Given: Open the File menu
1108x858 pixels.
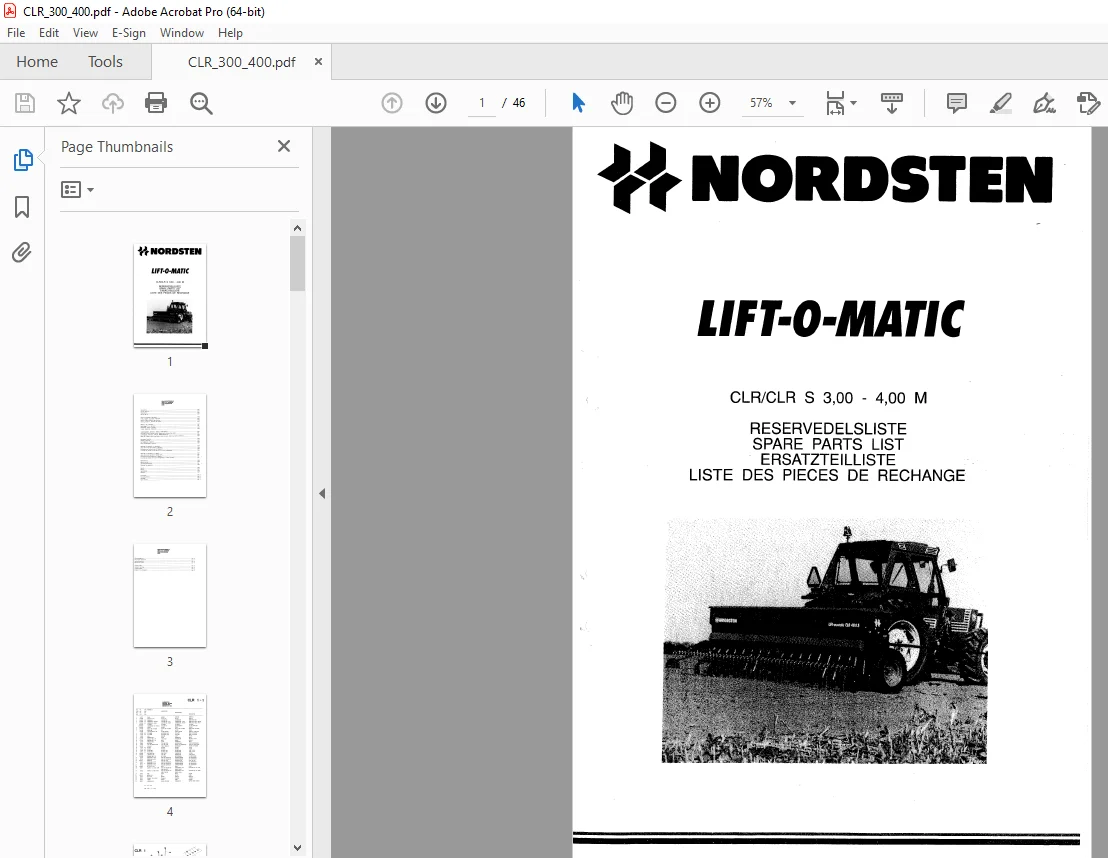Looking at the screenshot, I should (16, 33).
